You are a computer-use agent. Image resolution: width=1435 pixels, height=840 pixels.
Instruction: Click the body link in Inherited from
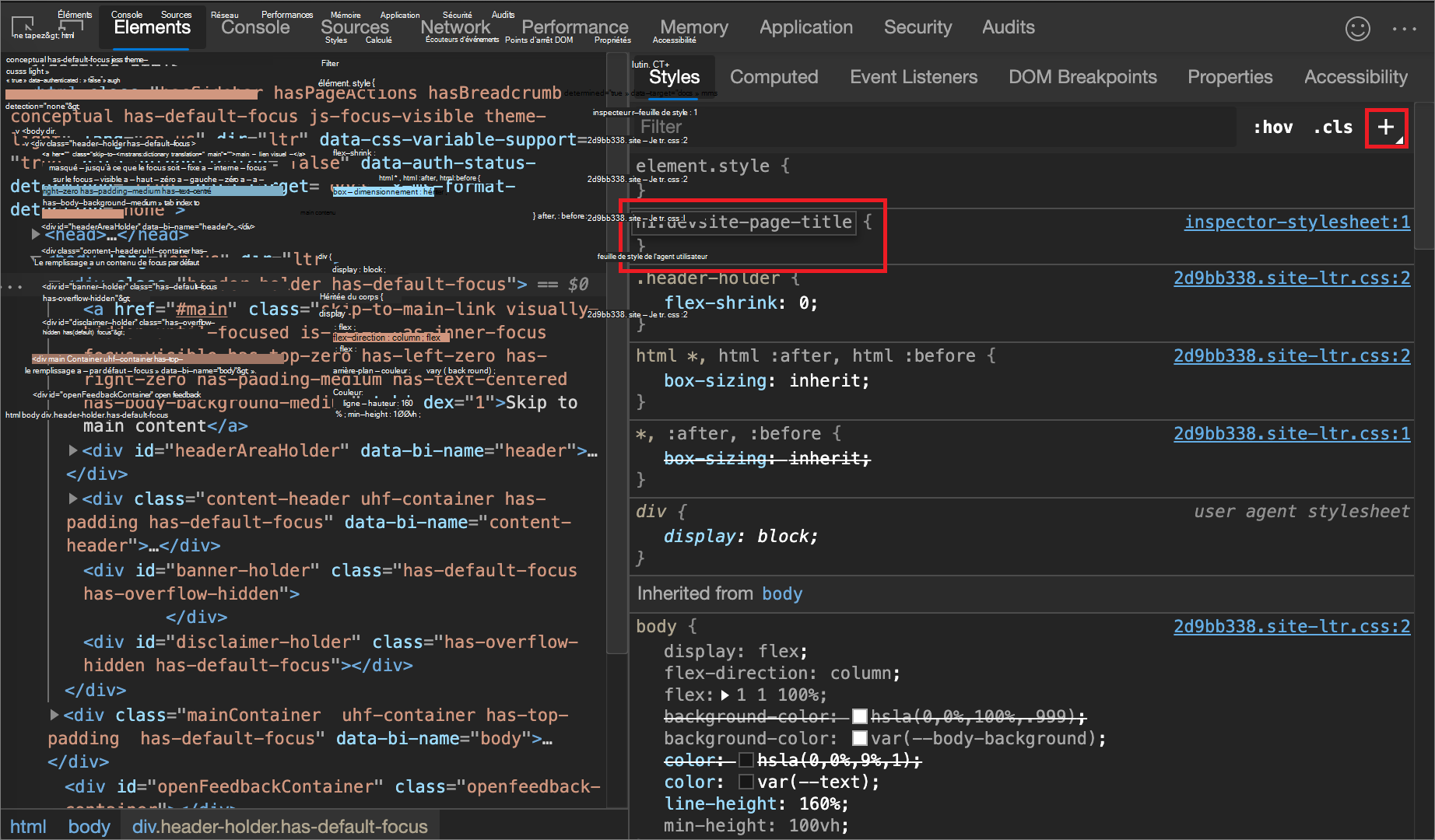point(782,593)
